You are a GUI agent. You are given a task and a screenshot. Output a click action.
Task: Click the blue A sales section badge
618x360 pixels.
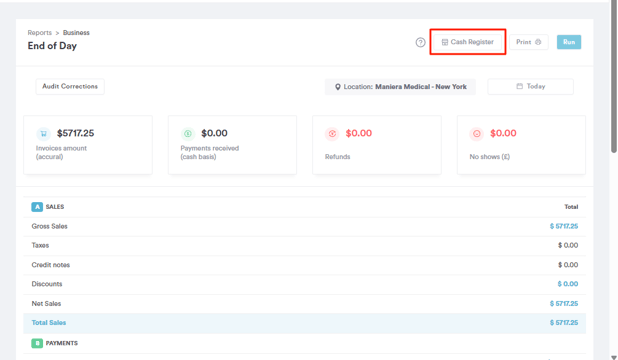tap(37, 207)
